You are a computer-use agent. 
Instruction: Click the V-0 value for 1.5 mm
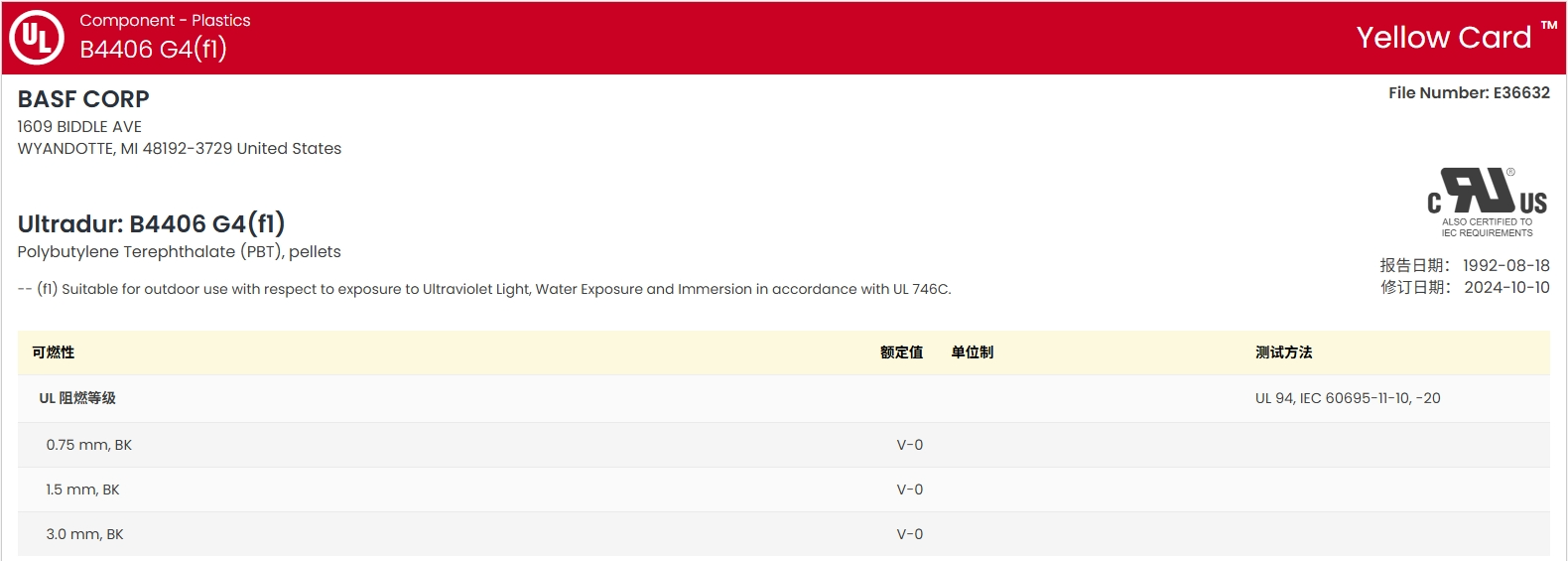coord(910,490)
